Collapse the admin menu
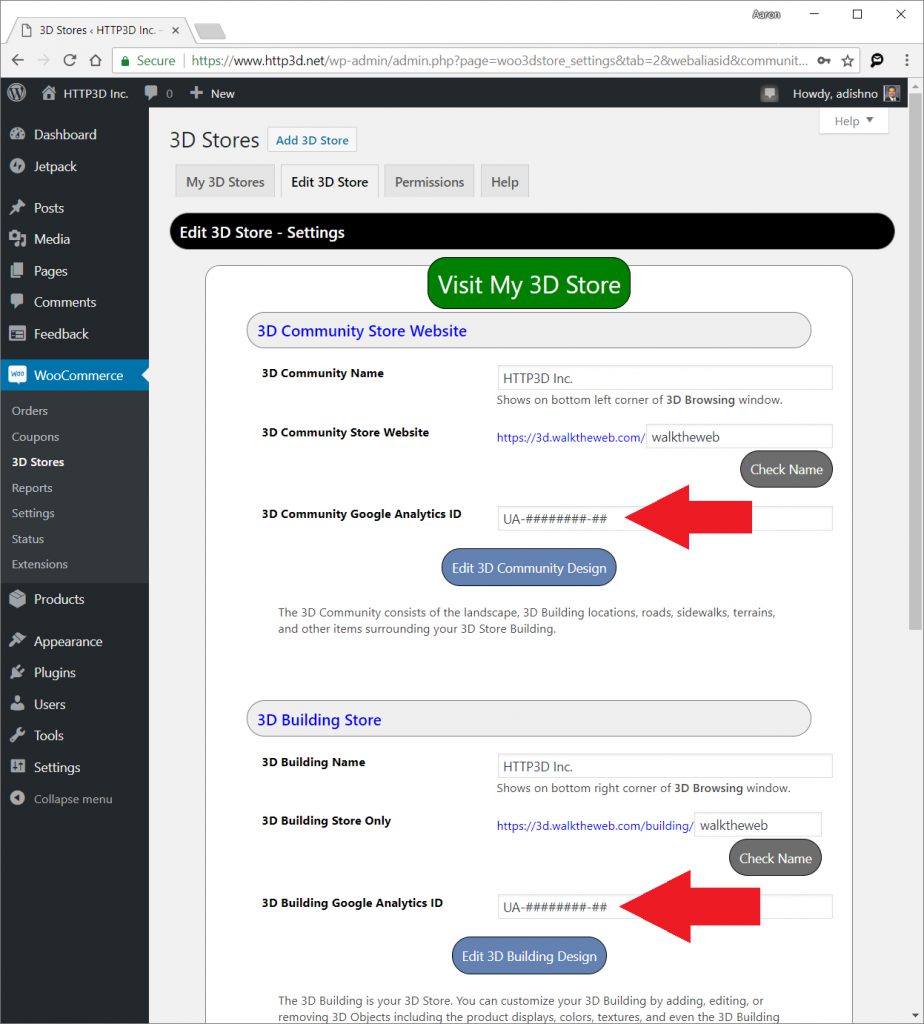The width and height of the screenshot is (924, 1024). [x=19, y=798]
